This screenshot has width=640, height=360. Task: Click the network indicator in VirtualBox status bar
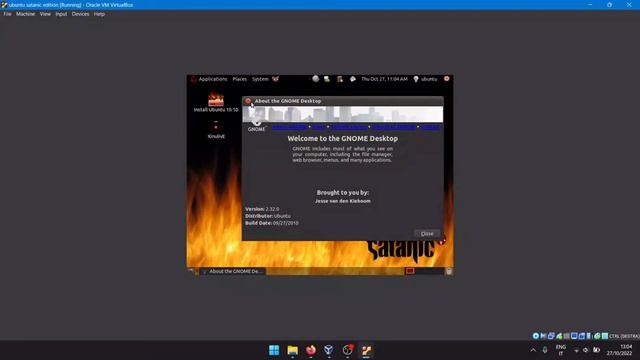[551, 336]
